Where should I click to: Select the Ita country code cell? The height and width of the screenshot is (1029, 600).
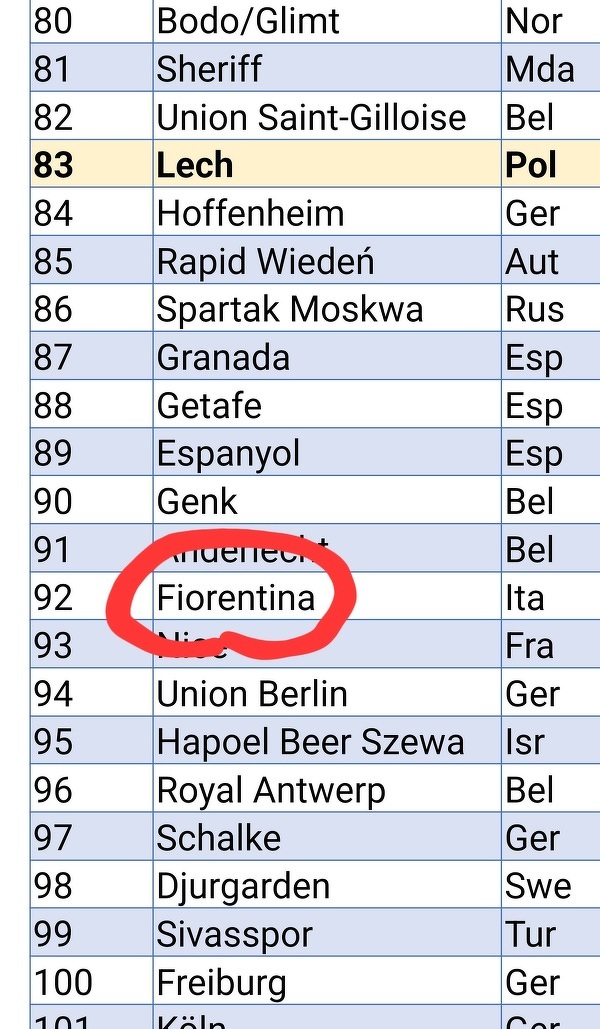pos(525,598)
